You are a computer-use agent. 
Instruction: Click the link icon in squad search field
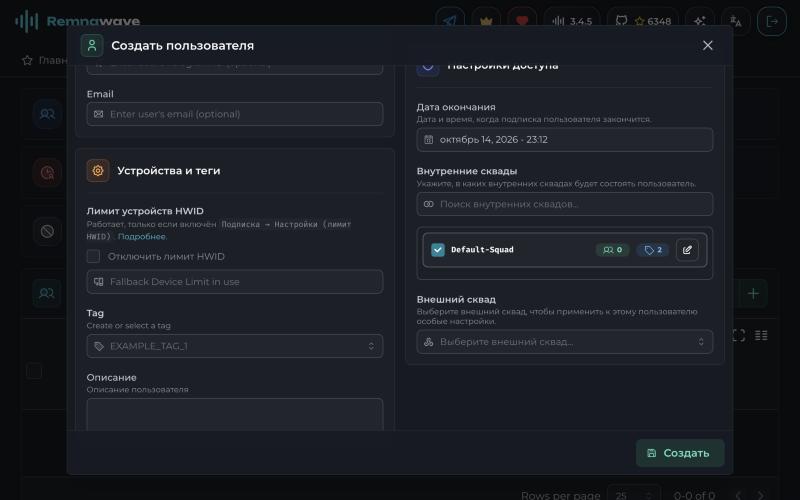429,204
